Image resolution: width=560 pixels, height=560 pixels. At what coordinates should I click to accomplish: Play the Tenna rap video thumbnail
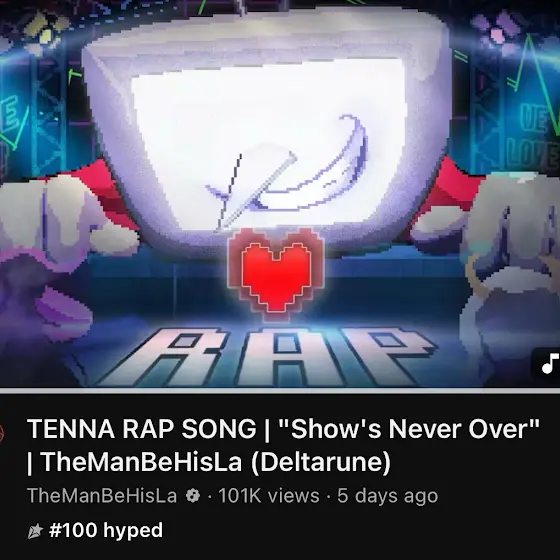click(280, 194)
